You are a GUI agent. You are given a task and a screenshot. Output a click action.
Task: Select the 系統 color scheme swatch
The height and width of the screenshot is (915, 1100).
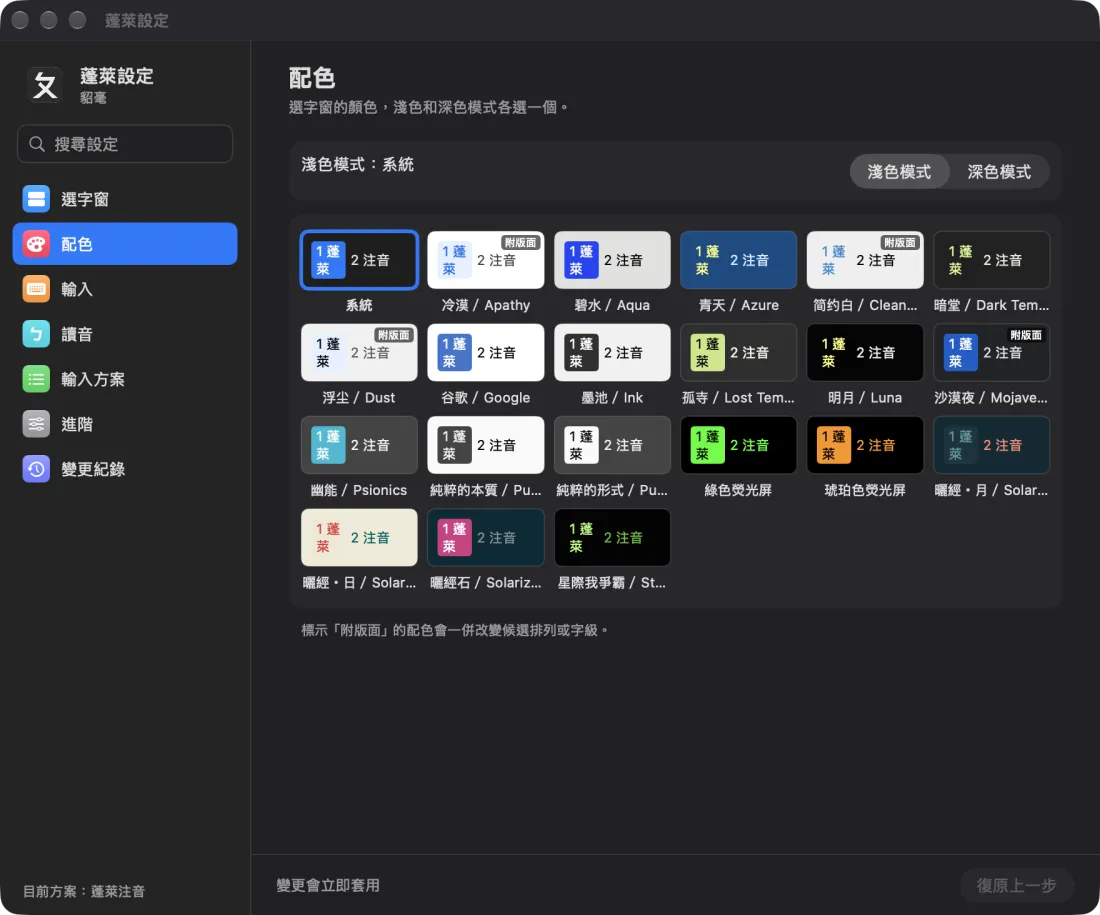[359, 260]
